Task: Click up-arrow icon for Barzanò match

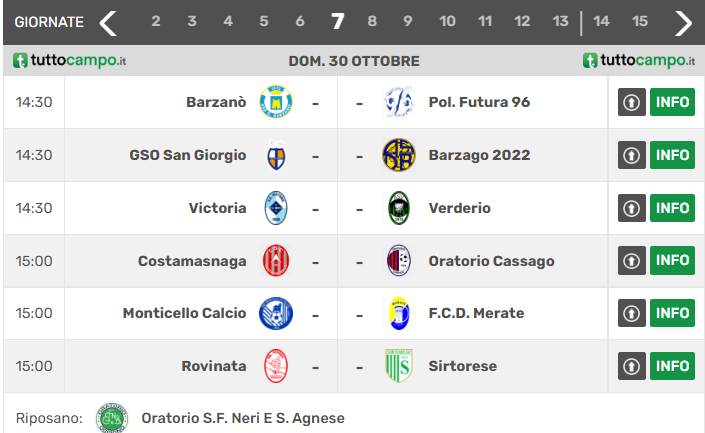Action: (x=632, y=102)
